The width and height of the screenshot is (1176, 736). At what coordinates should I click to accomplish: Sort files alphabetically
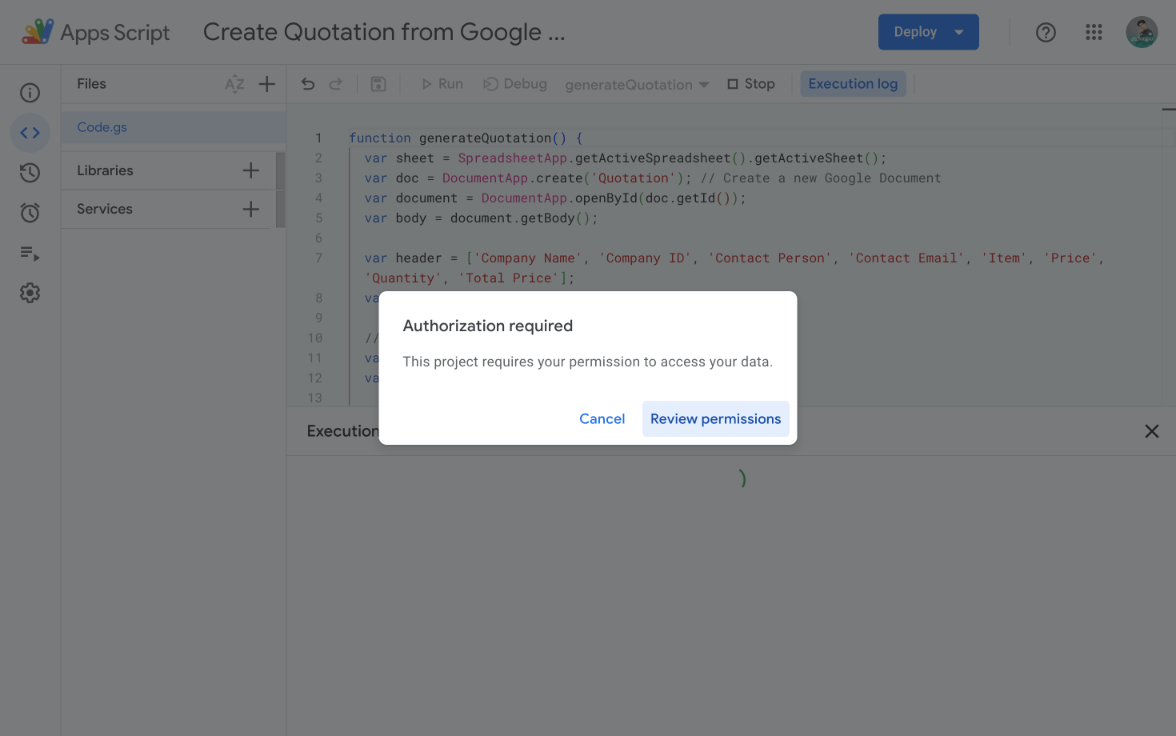[234, 84]
